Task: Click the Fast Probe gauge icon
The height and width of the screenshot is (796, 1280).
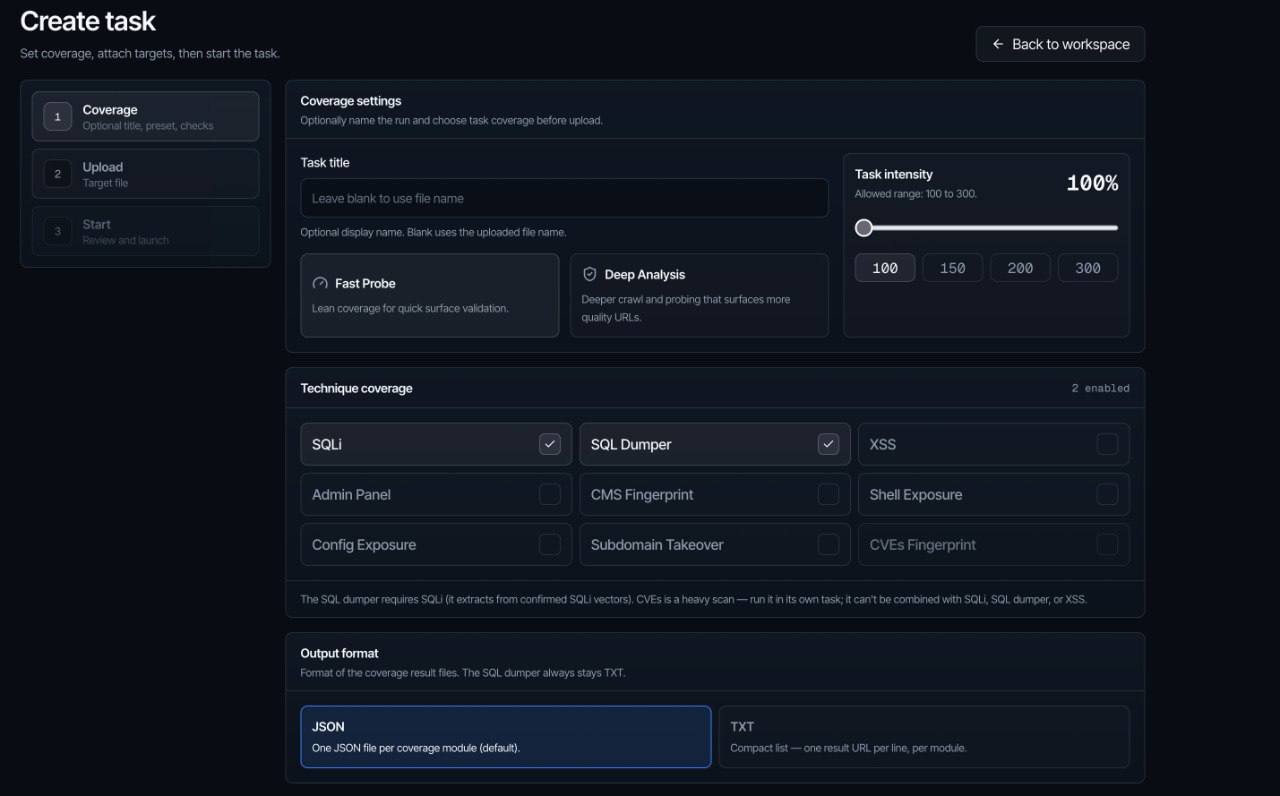Action: pyautogui.click(x=320, y=283)
